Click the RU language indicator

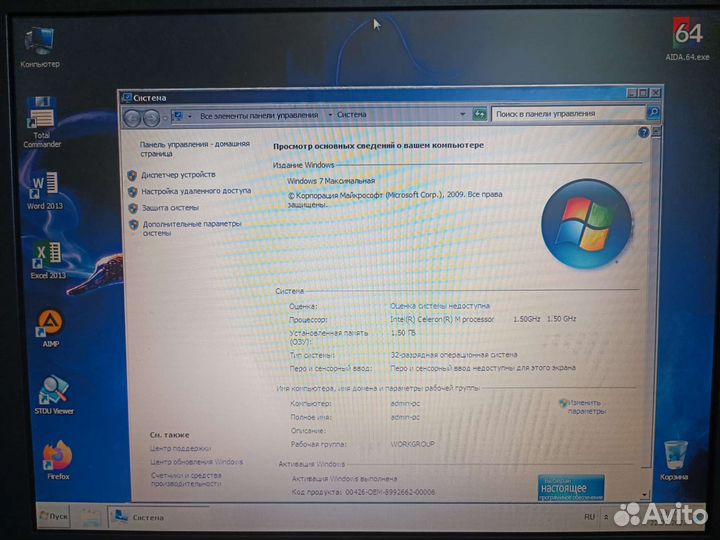coord(589,517)
